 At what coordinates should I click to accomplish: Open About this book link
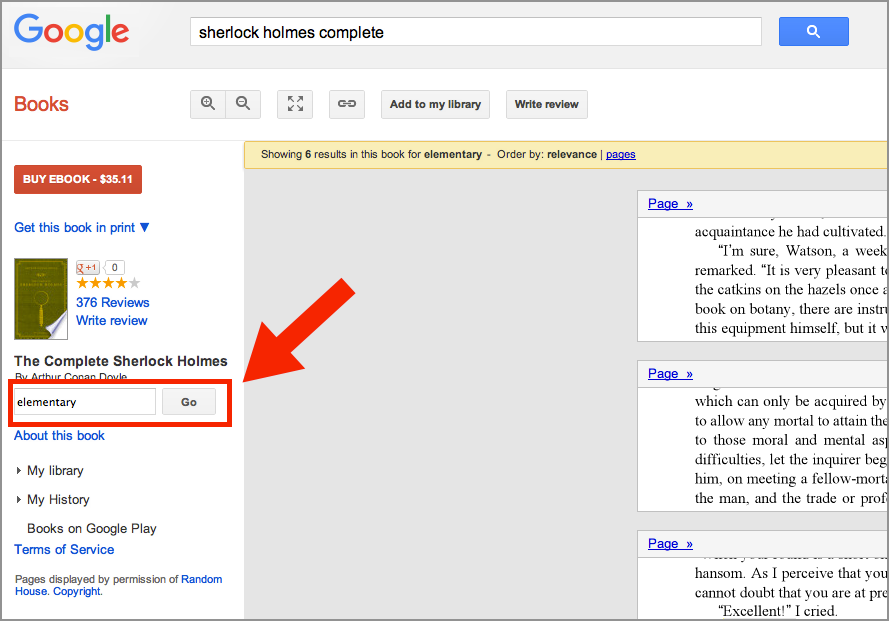click(x=59, y=435)
